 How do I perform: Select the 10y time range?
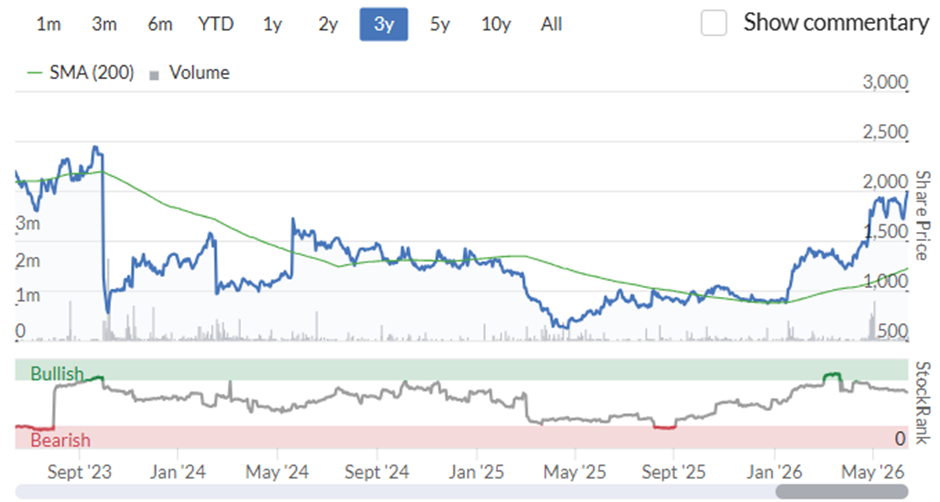(x=496, y=25)
